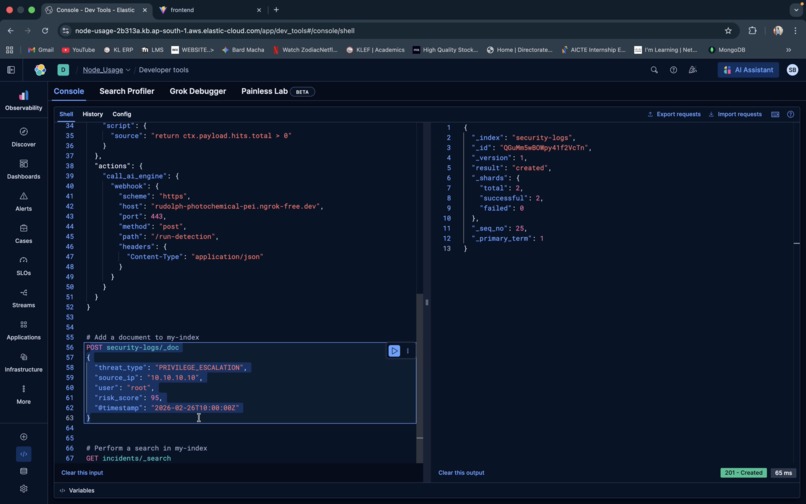Screen dimensions: 806x504
Task: Go back using the browser back arrow
Action: coord(11,31)
